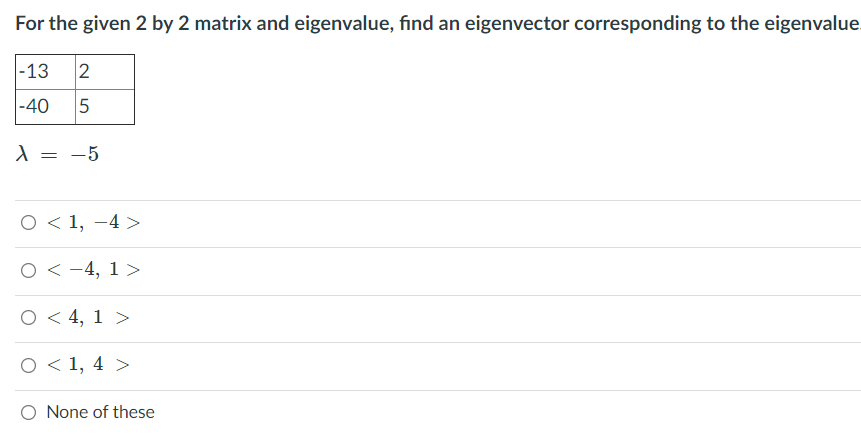
Task: Click the matrix cell containing -40
Action: (x=46, y=107)
